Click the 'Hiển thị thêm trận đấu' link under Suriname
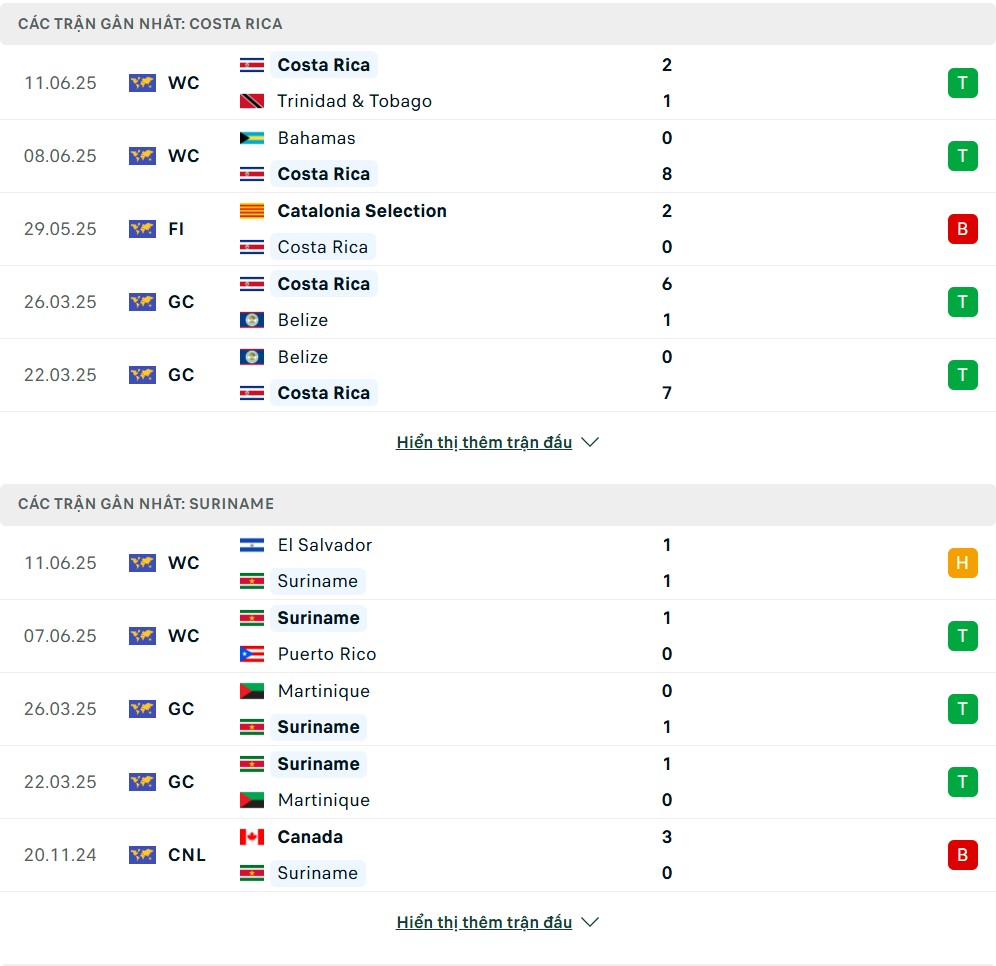The height and width of the screenshot is (966, 996). (x=484, y=922)
